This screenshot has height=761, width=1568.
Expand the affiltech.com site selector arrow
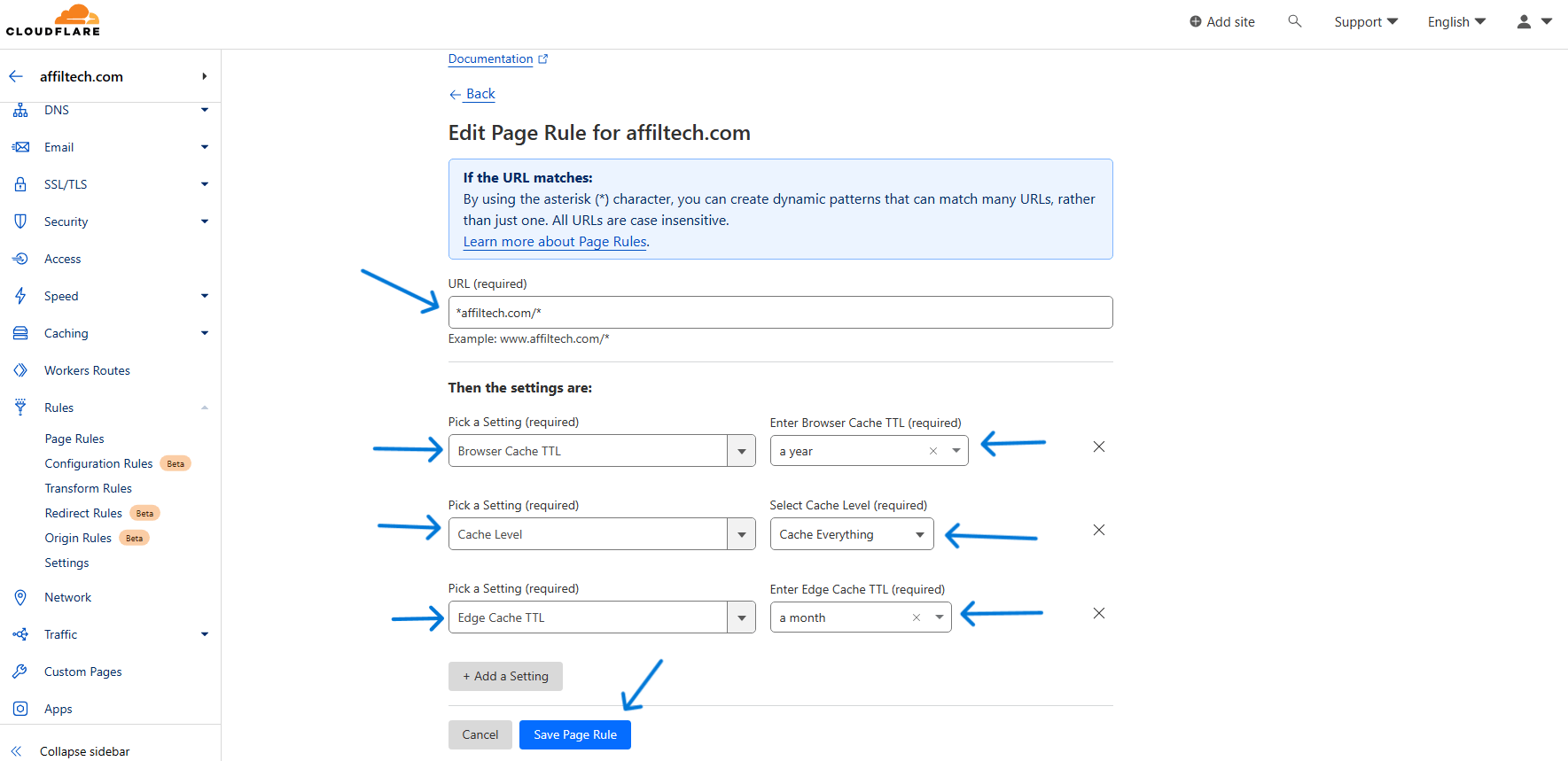tap(205, 76)
